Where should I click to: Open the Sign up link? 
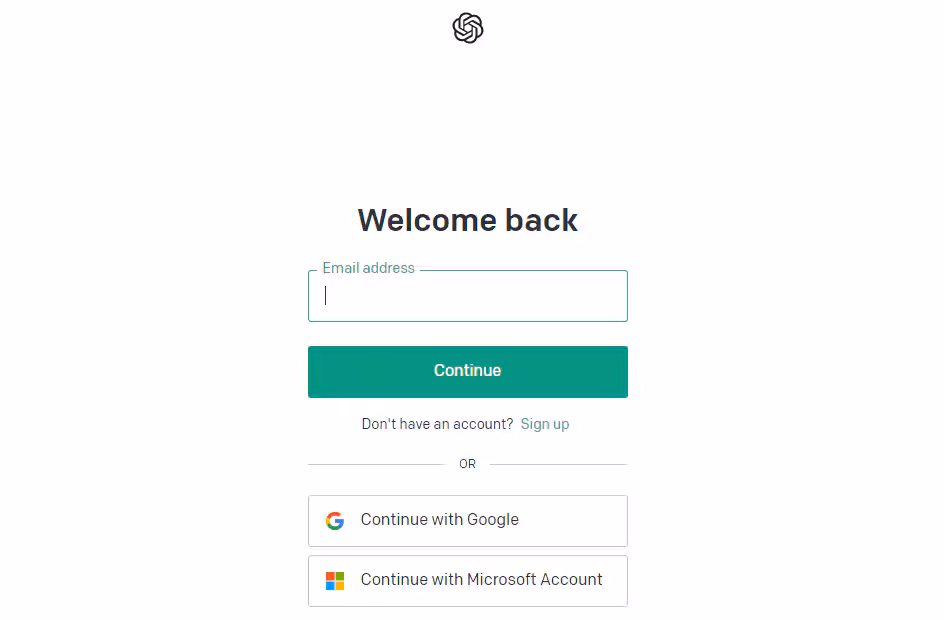coord(545,424)
